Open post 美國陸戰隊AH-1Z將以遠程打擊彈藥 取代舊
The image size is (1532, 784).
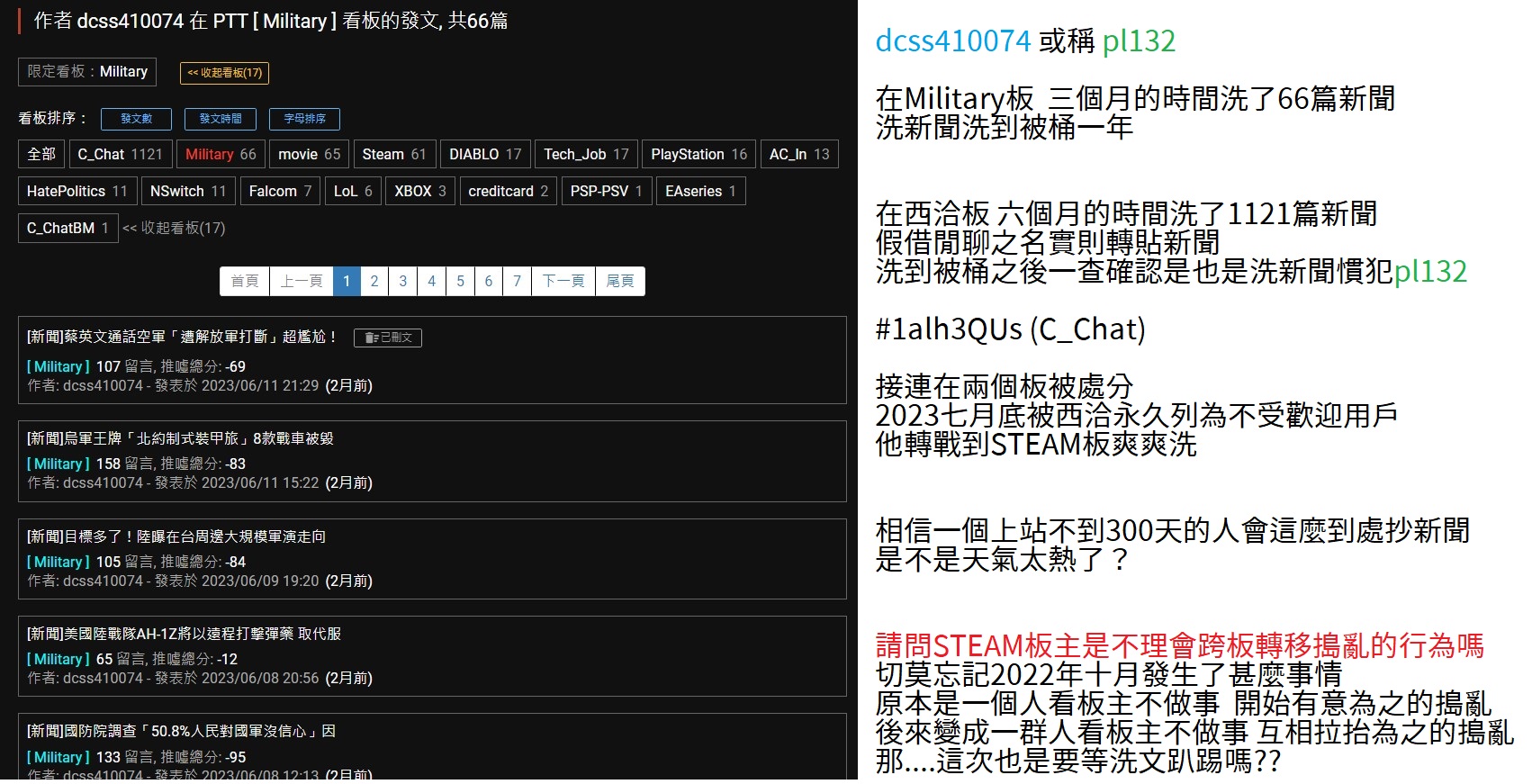point(184,634)
